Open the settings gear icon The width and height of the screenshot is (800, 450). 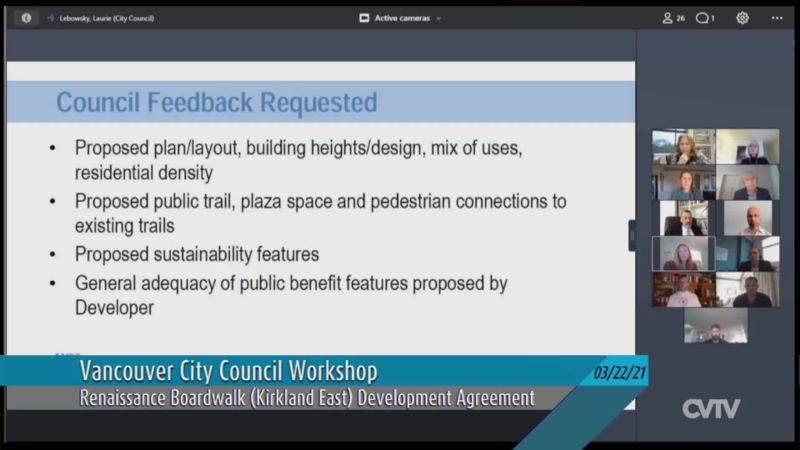[x=742, y=18]
